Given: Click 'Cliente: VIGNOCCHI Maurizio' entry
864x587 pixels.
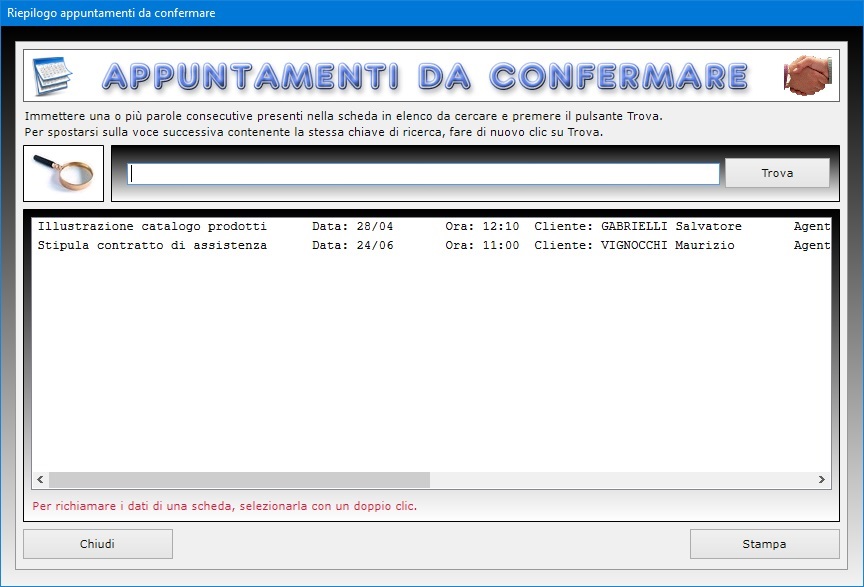Looking at the screenshot, I should 634,245.
